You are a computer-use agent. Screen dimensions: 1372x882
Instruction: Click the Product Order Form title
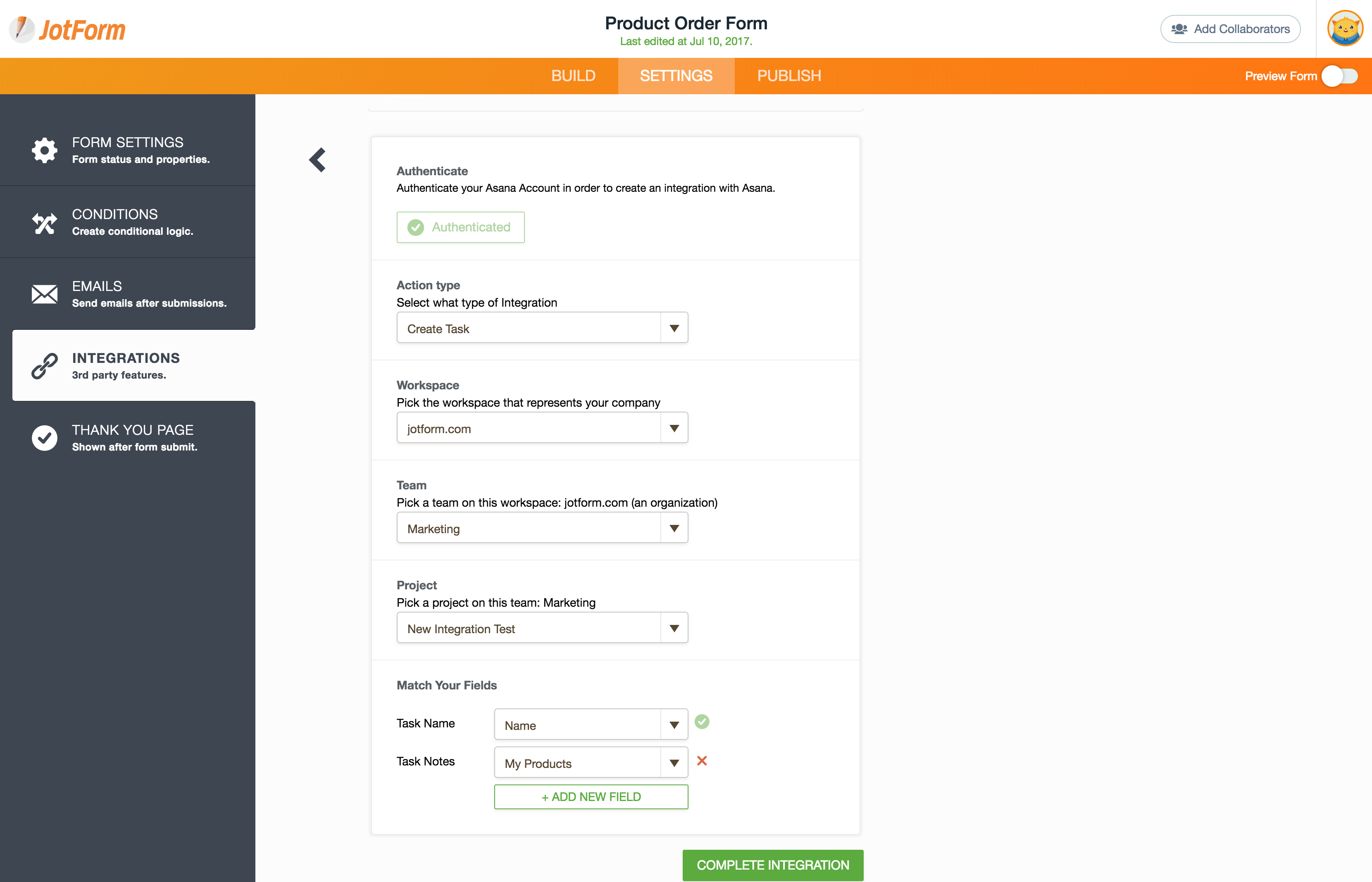[x=686, y=23]
